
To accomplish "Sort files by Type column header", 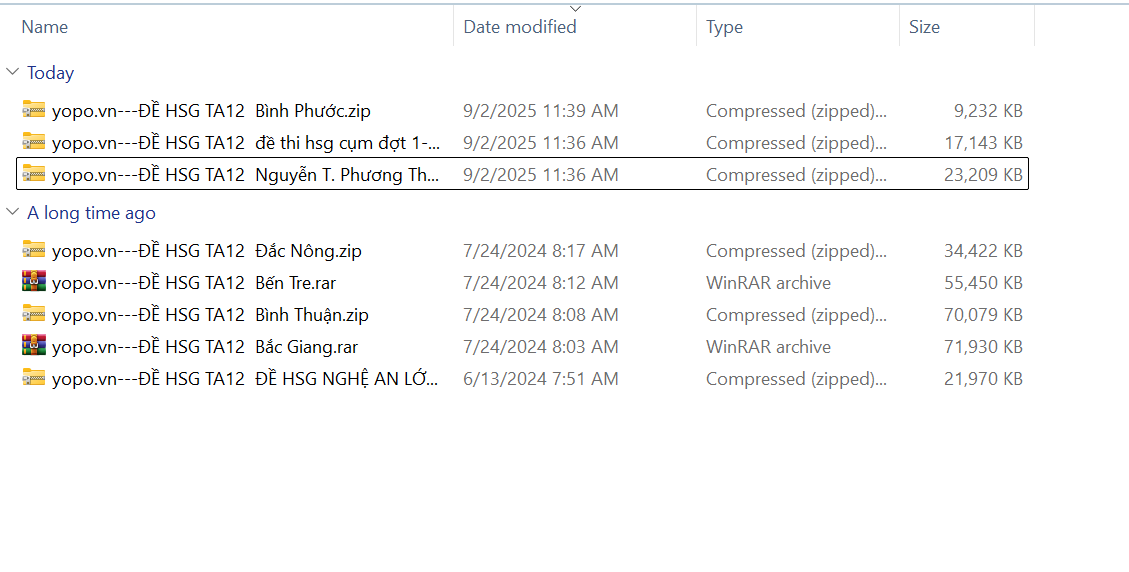I will 724,27.
